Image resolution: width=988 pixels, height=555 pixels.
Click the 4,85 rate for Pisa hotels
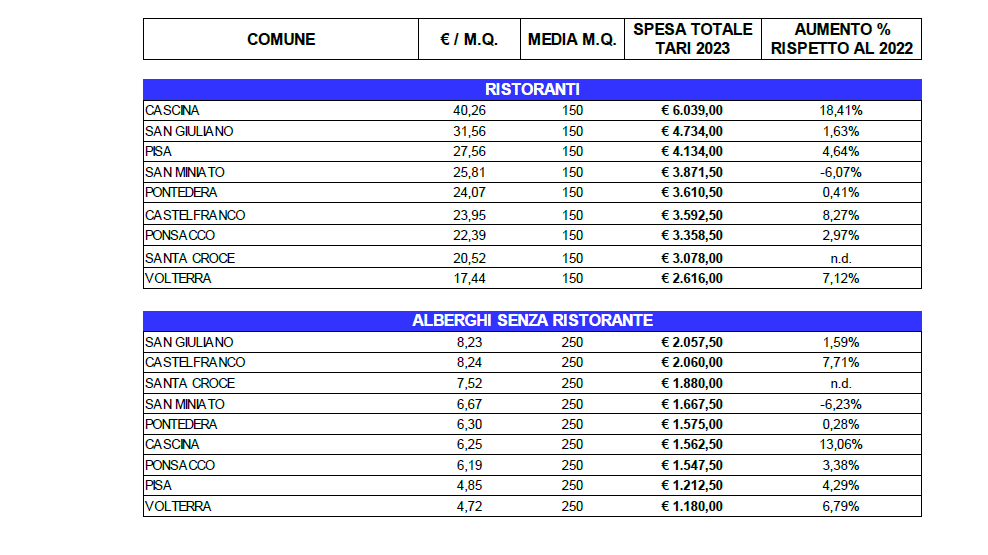(x=468, y=486)
